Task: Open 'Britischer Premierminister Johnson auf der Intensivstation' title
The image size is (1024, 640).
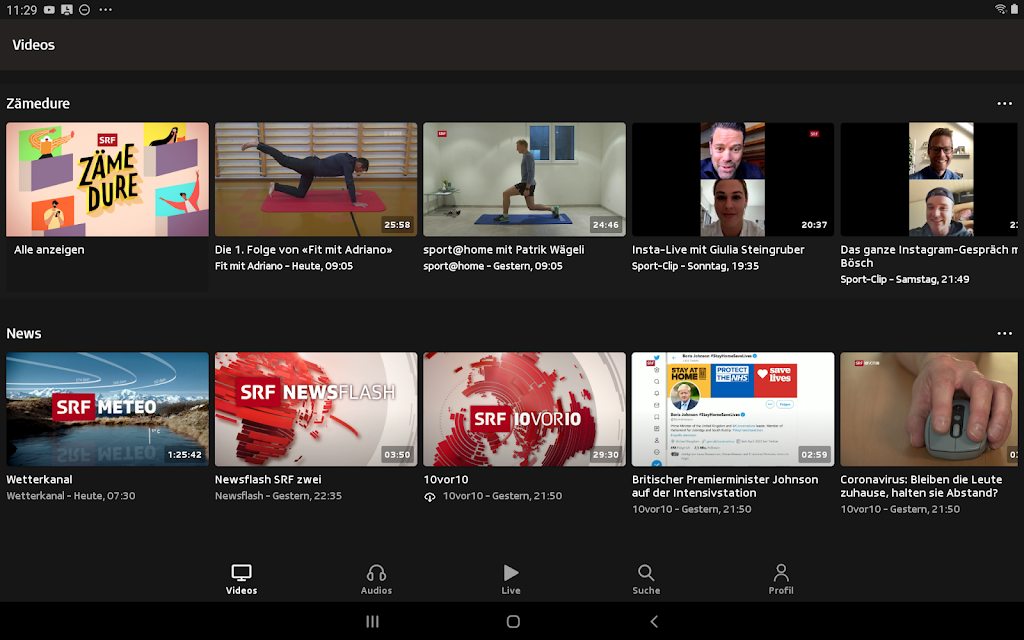Action: coord(725,486)
